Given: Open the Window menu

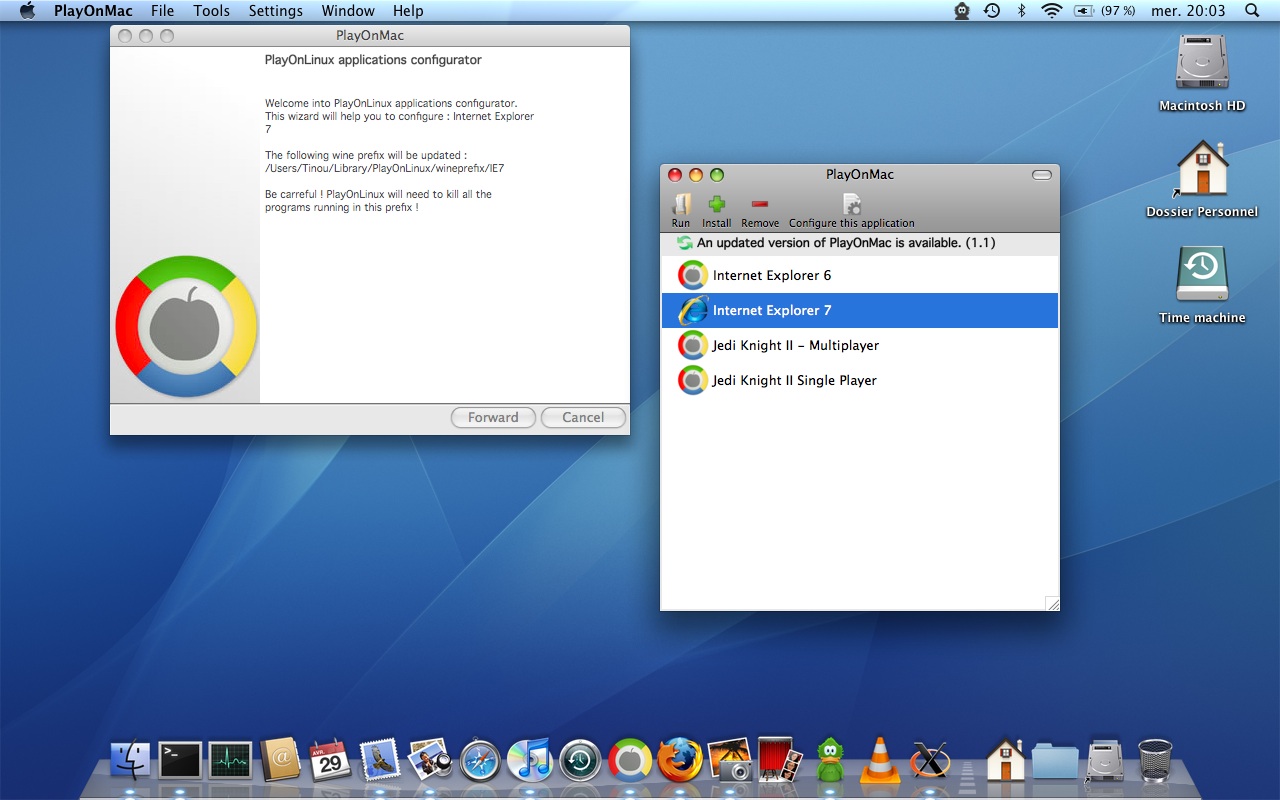Looking at the screenshot, I should click(x=348, y=11).
